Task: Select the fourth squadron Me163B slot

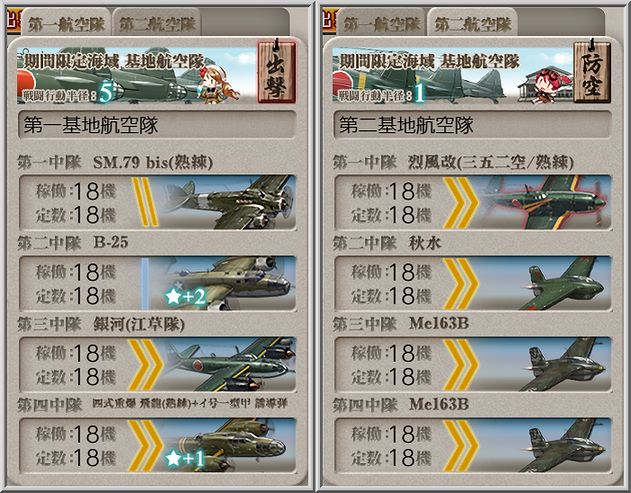Action: (473, 445)
